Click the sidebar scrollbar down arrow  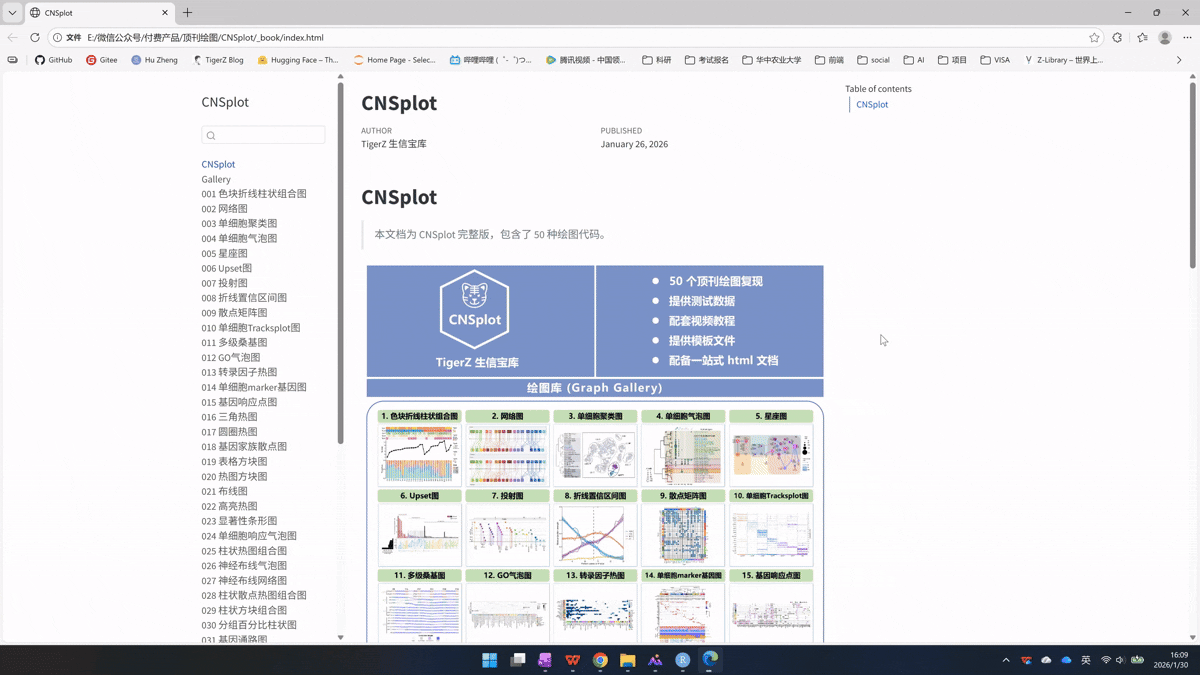pos(340,637)
